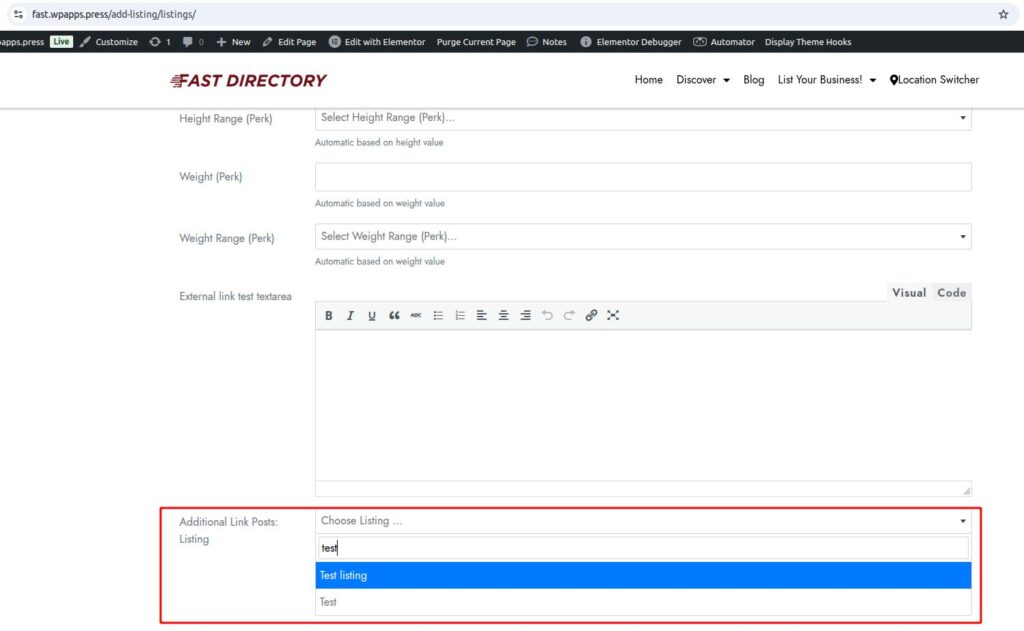Open the Weight Range (Perk) dropdown

coord(643,237)
